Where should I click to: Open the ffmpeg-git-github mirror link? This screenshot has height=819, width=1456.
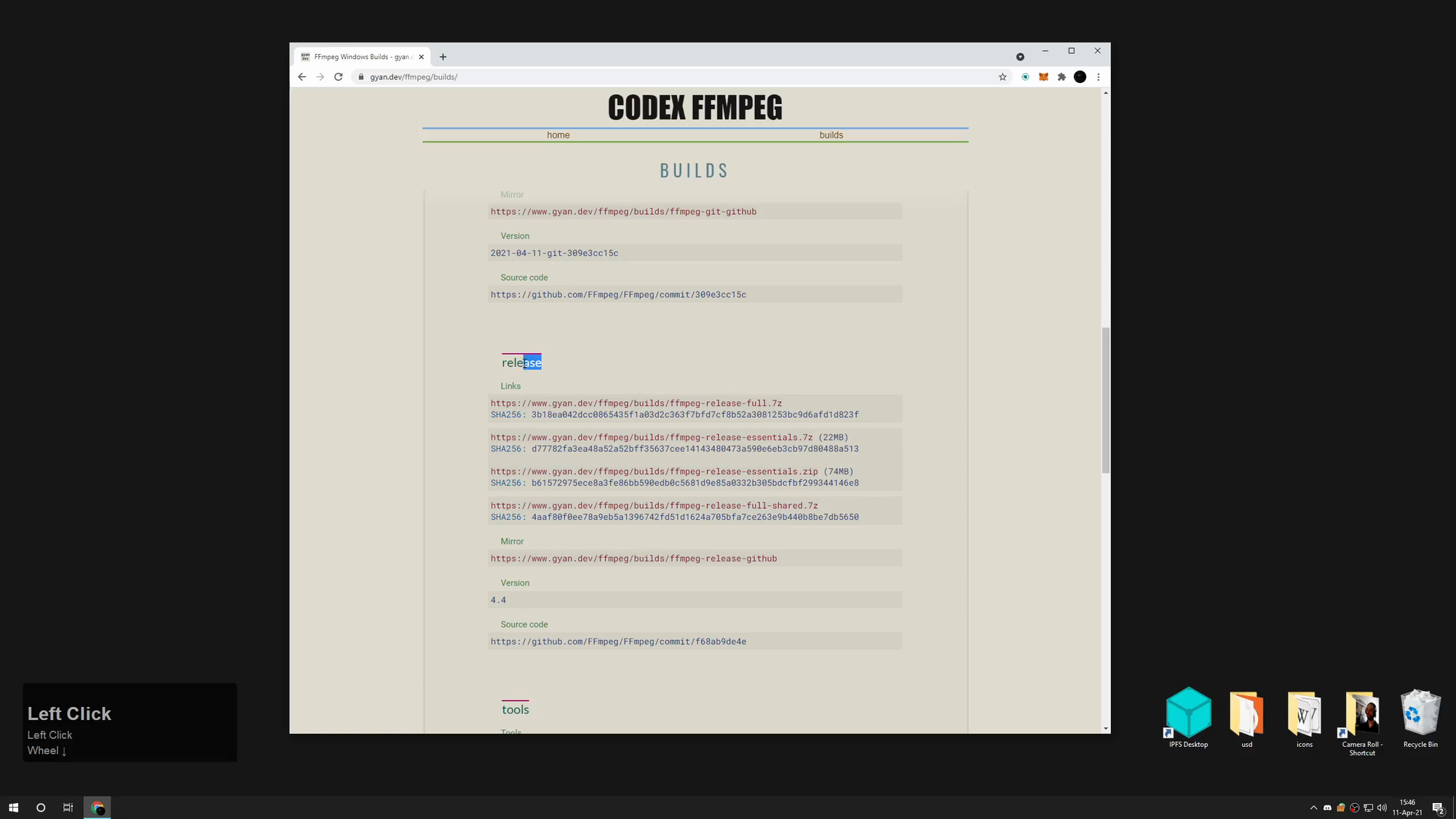click(x=623, y=212)
